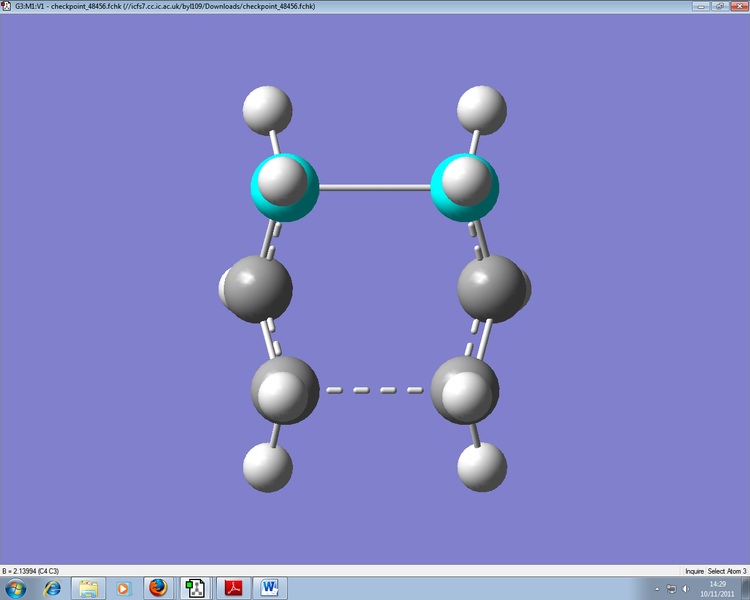This screenshot has height=600, width=750.
Task: Open Windows Media Player from the taskbar
Action: click(x=123, y=588)
